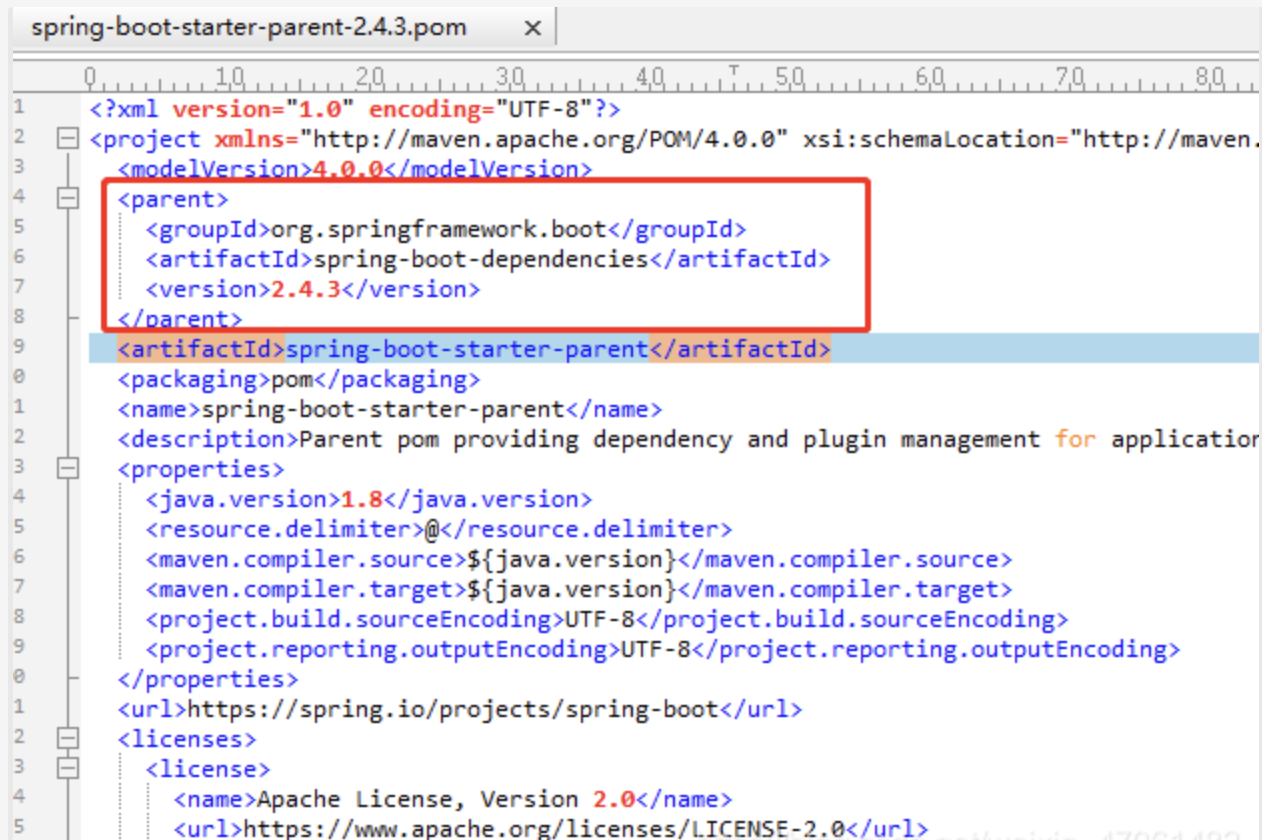Collapse the license element fold marker
The width and height of the screenshot is (1262, 840).
point(67,768)
